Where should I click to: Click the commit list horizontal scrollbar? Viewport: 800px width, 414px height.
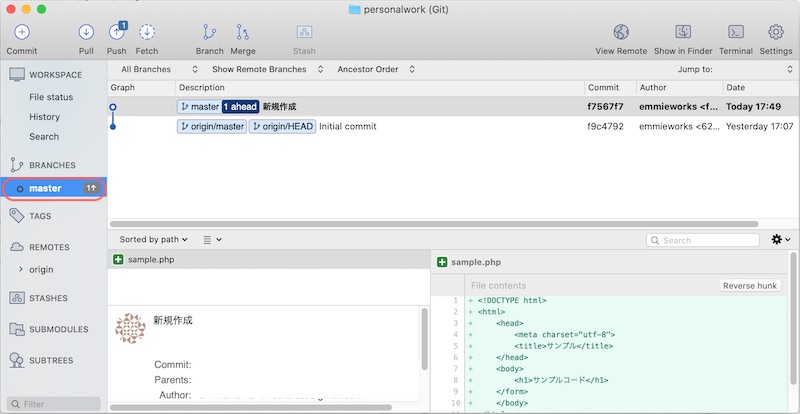(434, 224)
